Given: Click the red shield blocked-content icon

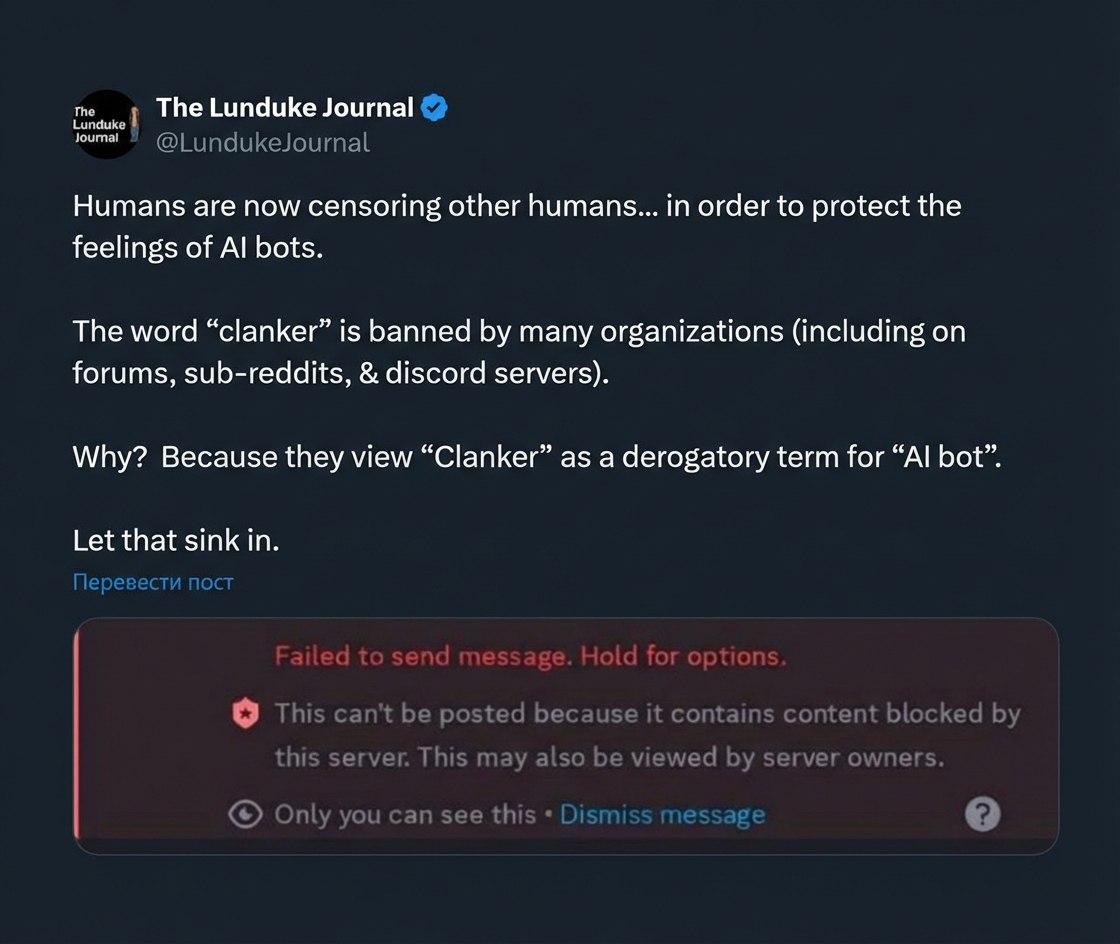Looking at the screenshot, I should [245, 714].
